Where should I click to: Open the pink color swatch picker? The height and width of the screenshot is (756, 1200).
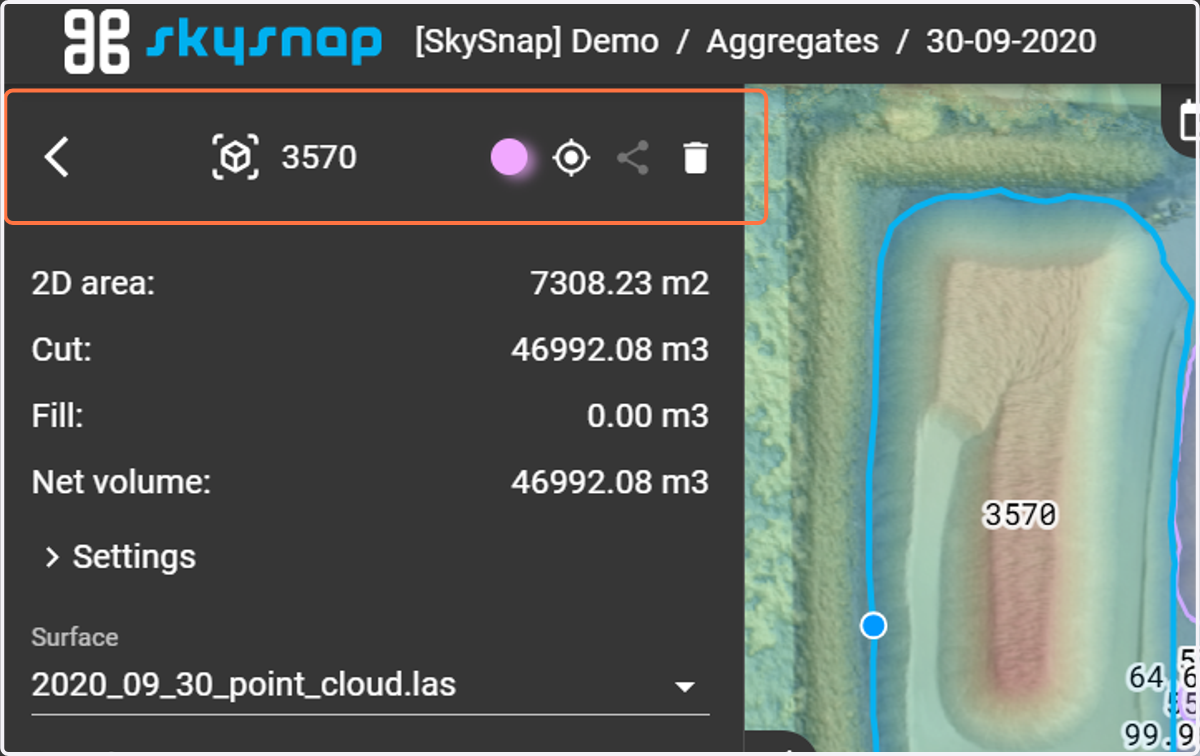pos(509,158)
